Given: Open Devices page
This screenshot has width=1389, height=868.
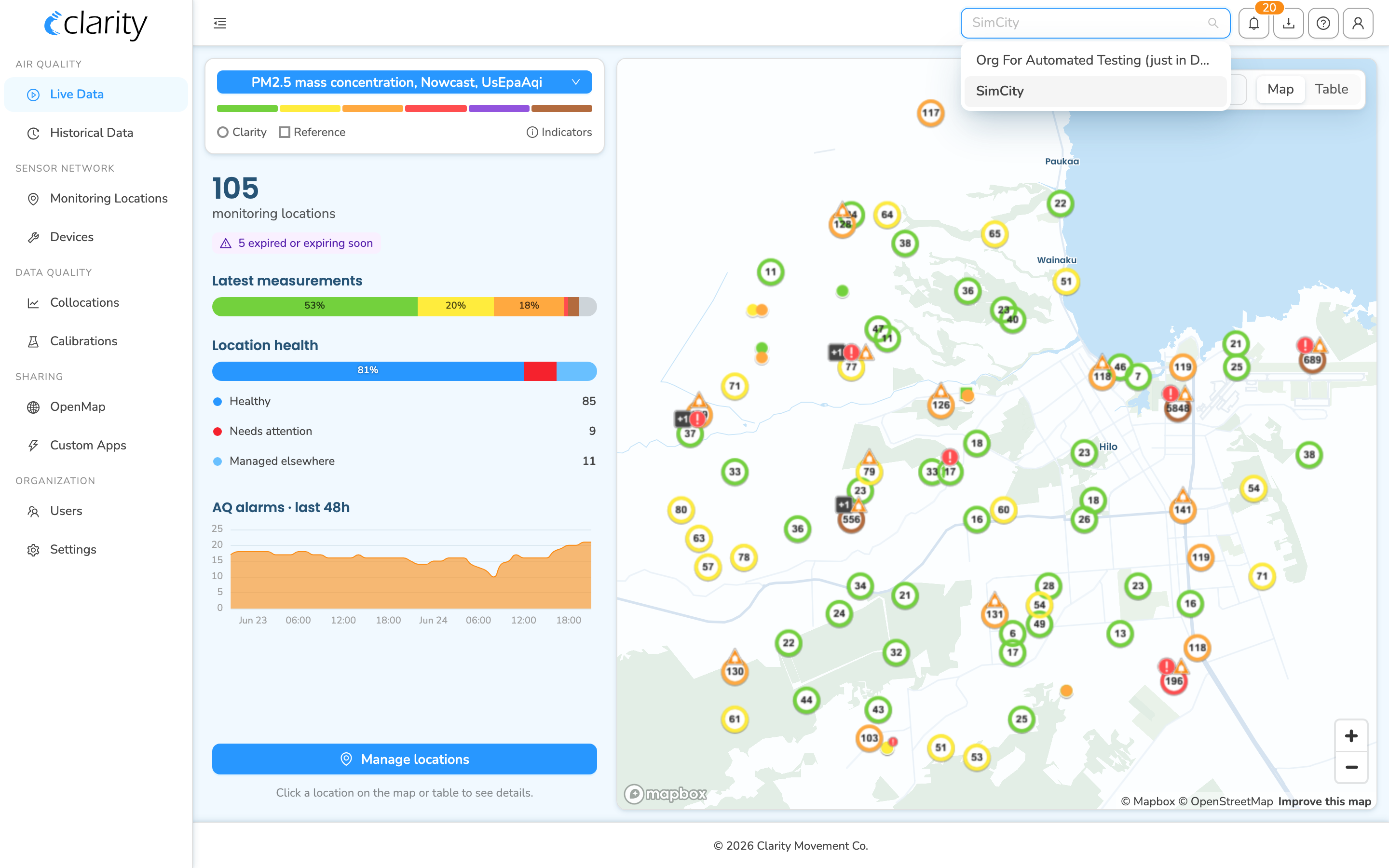Looking at the screenshot, I should (96, 236).
